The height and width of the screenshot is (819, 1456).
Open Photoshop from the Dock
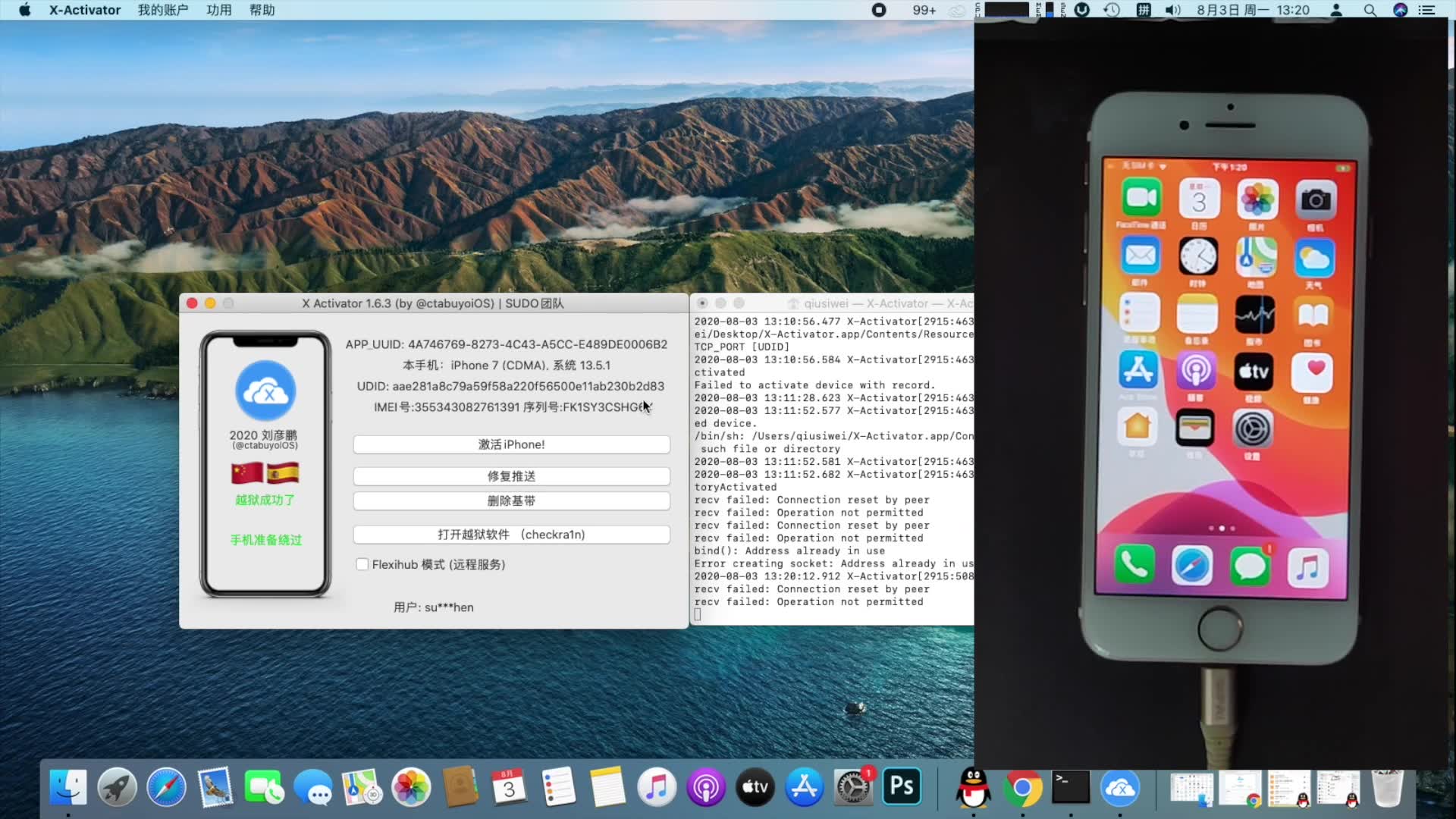coord(902,787)
